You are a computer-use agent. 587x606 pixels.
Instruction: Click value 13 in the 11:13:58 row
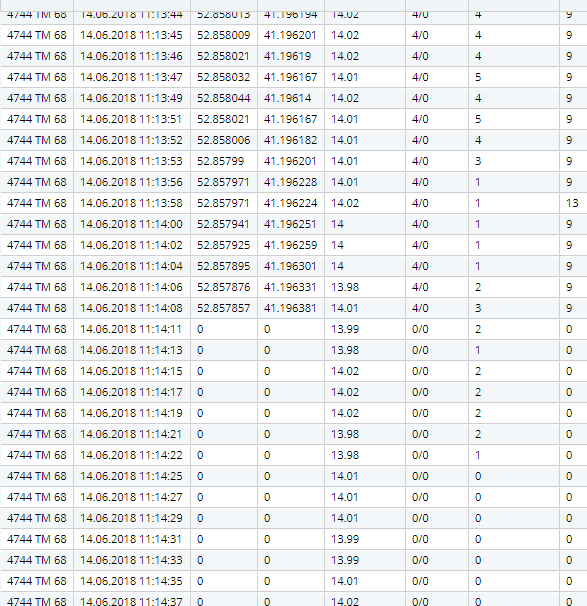pos(572,203)
